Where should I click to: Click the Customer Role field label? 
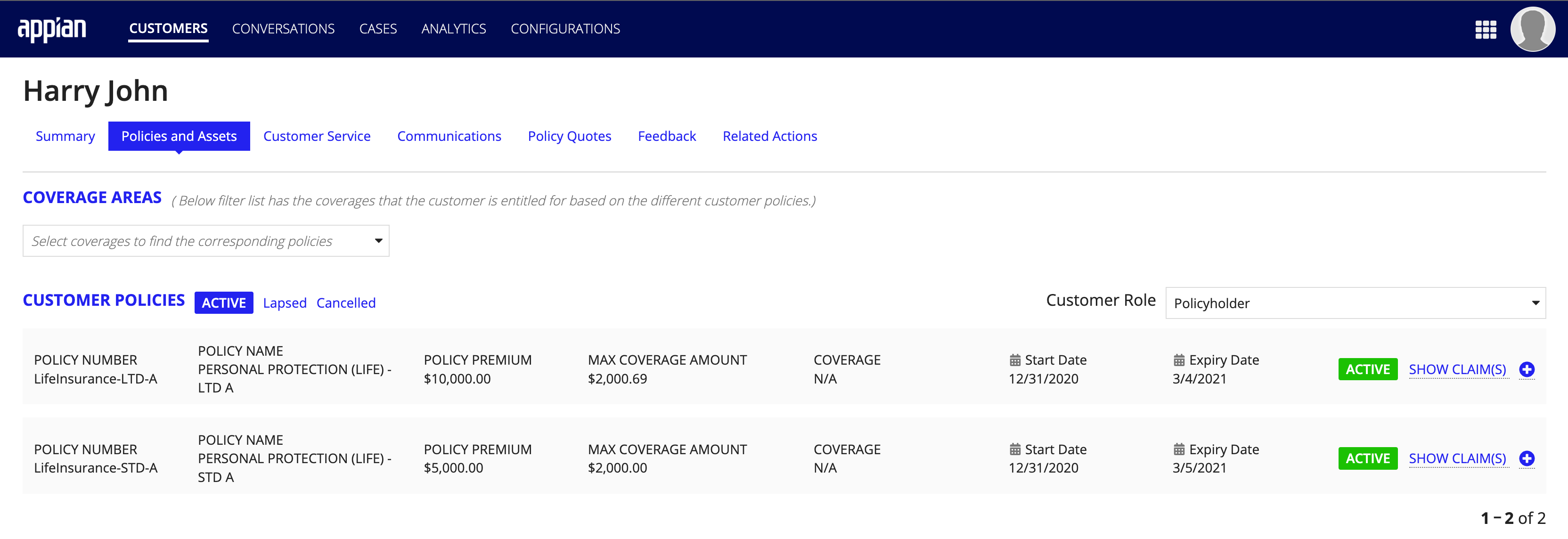click(1101, 301)
